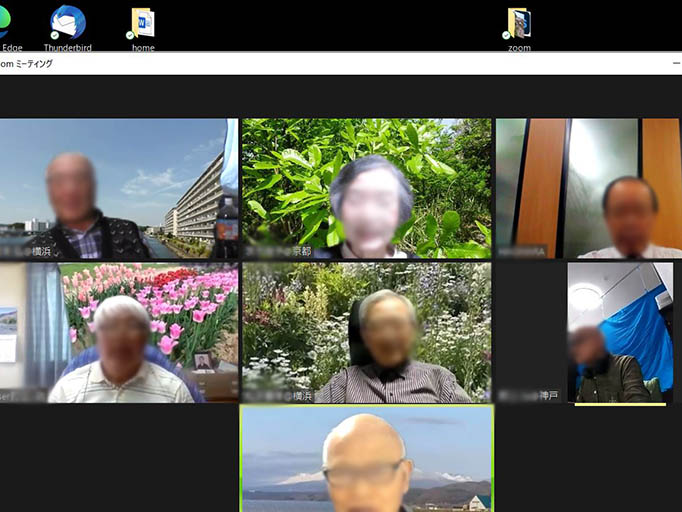This screenshot has height=512, width=682.
Task: Open the Thunderbird desktop shortcut icon
Action: (67, 22)
